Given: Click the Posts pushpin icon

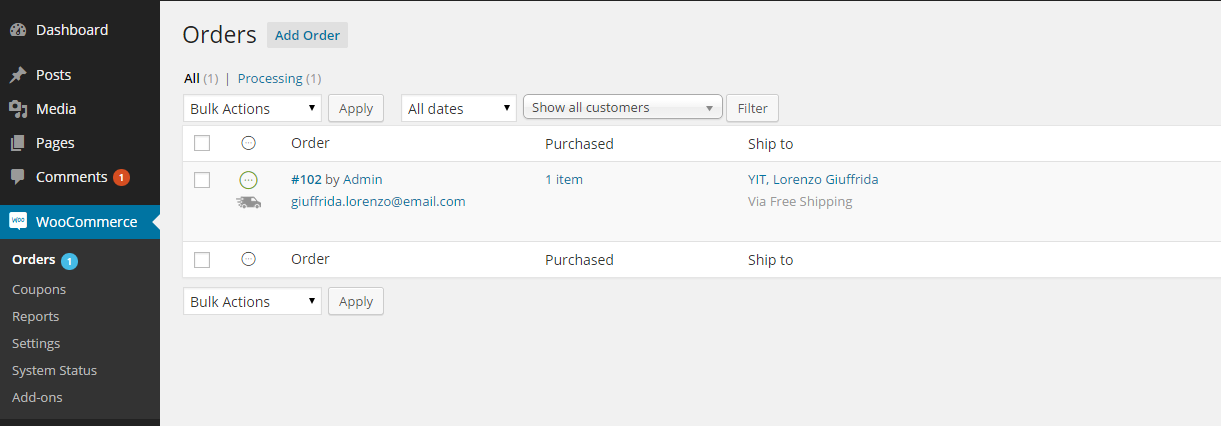Looking at the screenshot, I should 18,75.
